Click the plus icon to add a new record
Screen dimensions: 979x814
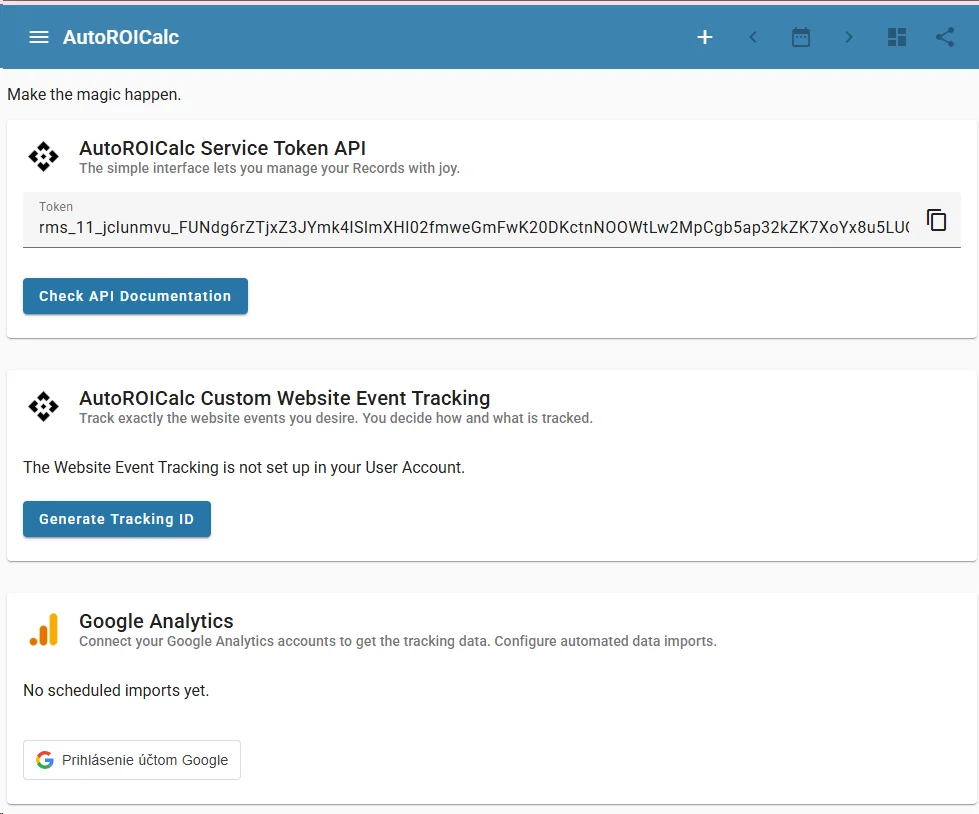click(705, 37)
